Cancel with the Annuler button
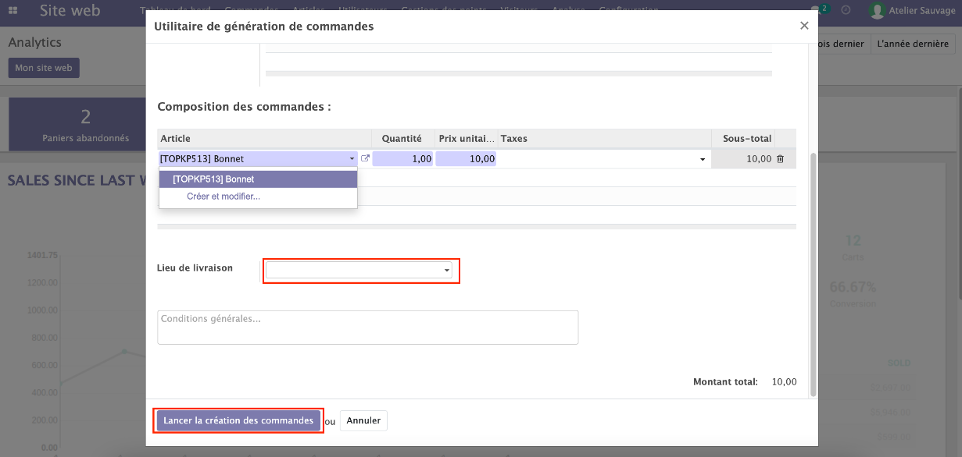 pos(364,421)
